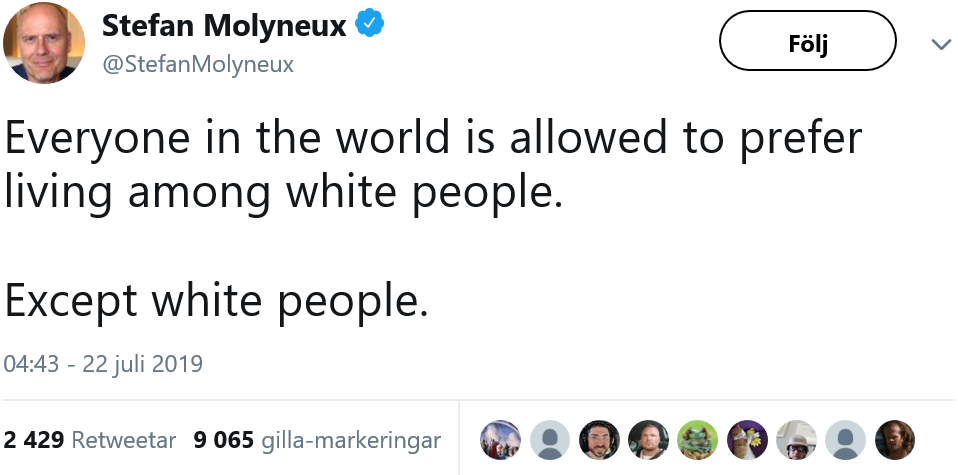Click the cat avatar on purple background
Screen dimensions: 958x475
point(747,440)
